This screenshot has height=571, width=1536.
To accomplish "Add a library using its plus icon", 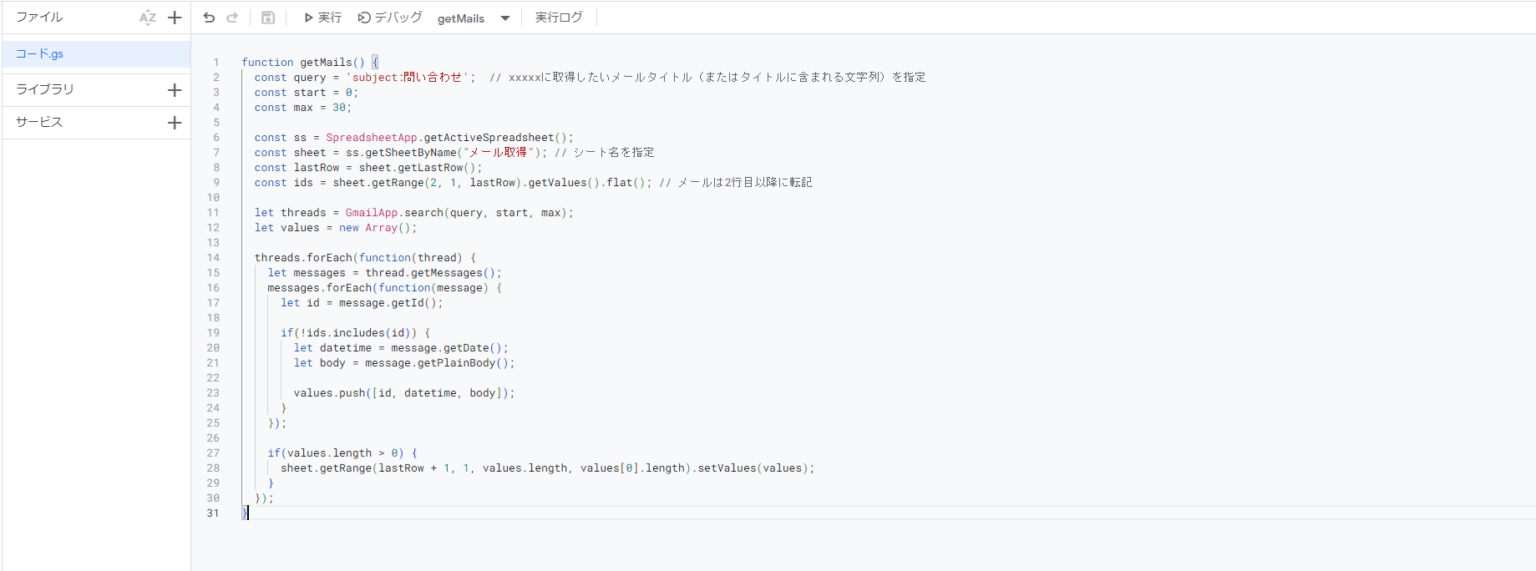I will coord(175,90).
